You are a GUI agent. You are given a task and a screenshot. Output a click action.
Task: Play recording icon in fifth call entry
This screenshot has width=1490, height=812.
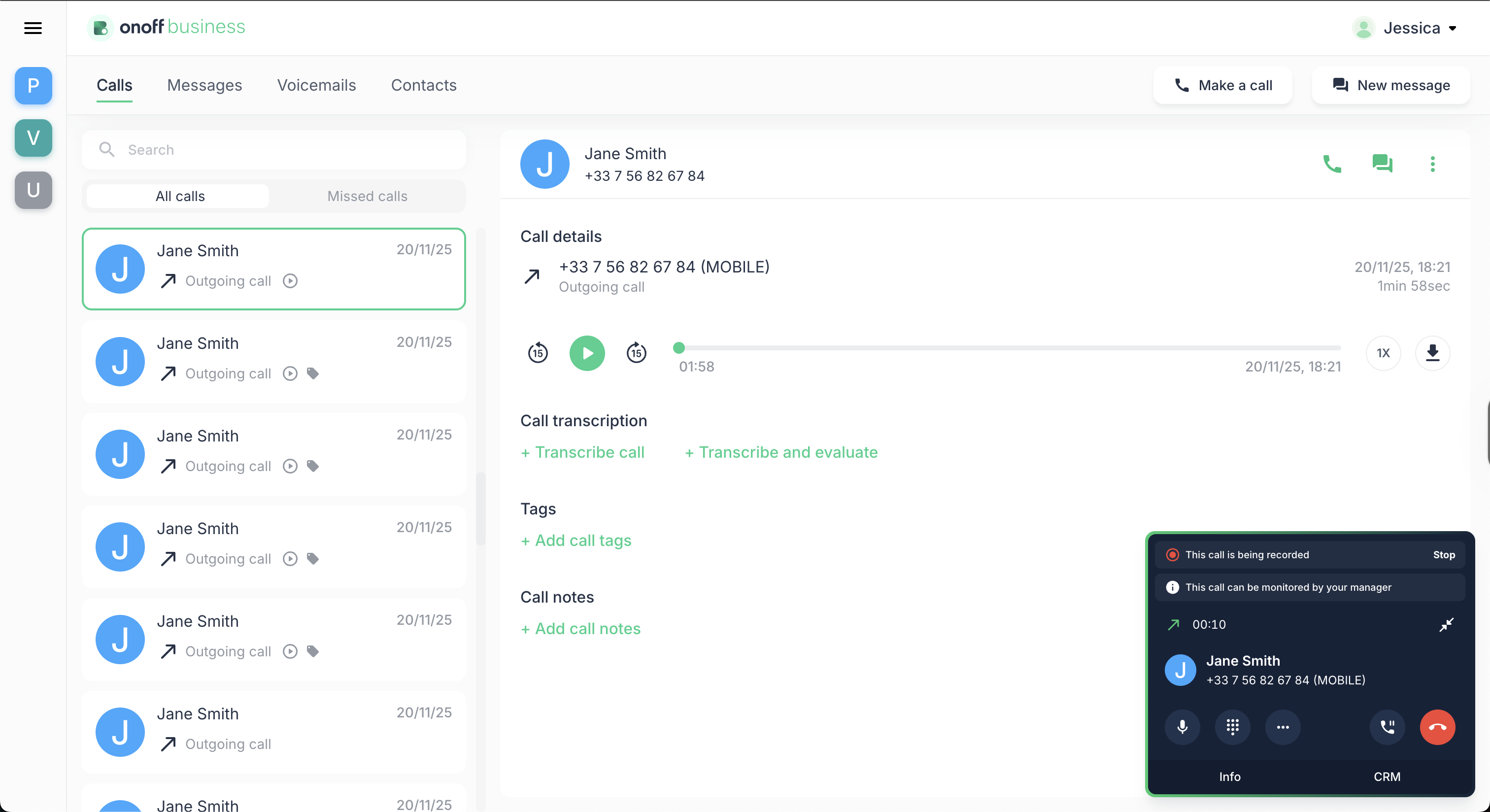tap(290, 651)
